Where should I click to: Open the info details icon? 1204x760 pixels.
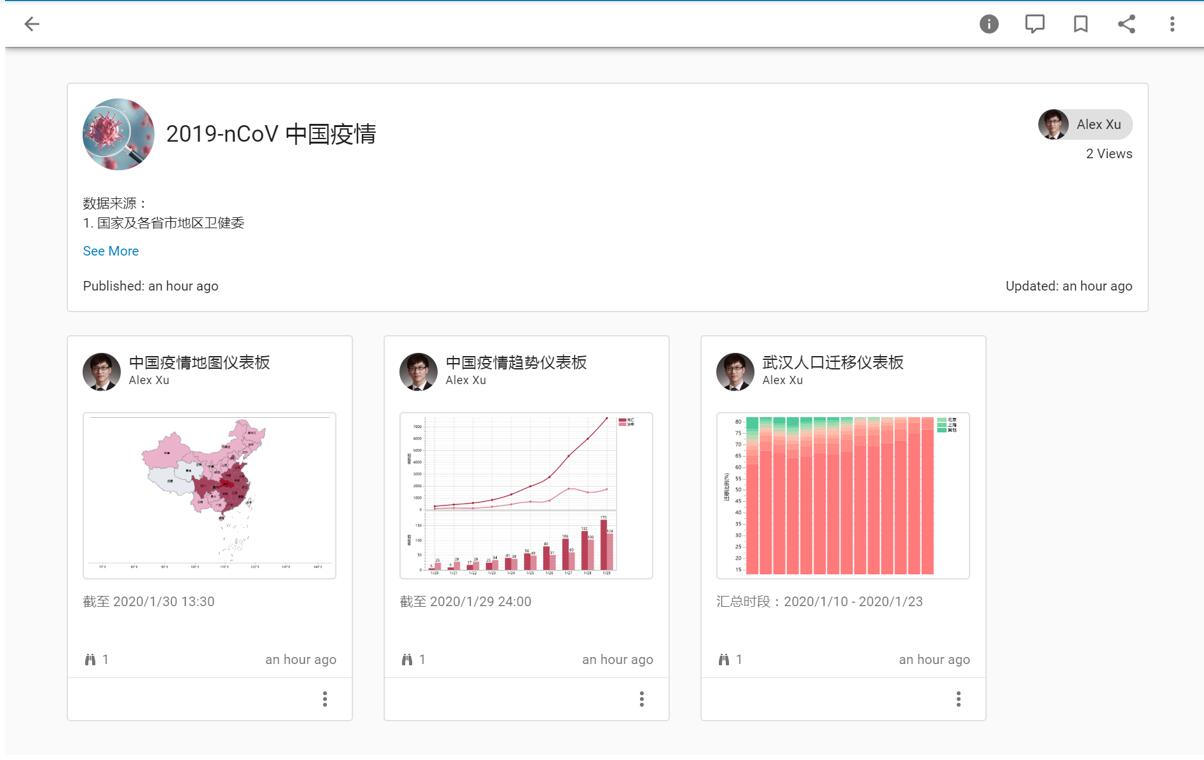(989, 24)
